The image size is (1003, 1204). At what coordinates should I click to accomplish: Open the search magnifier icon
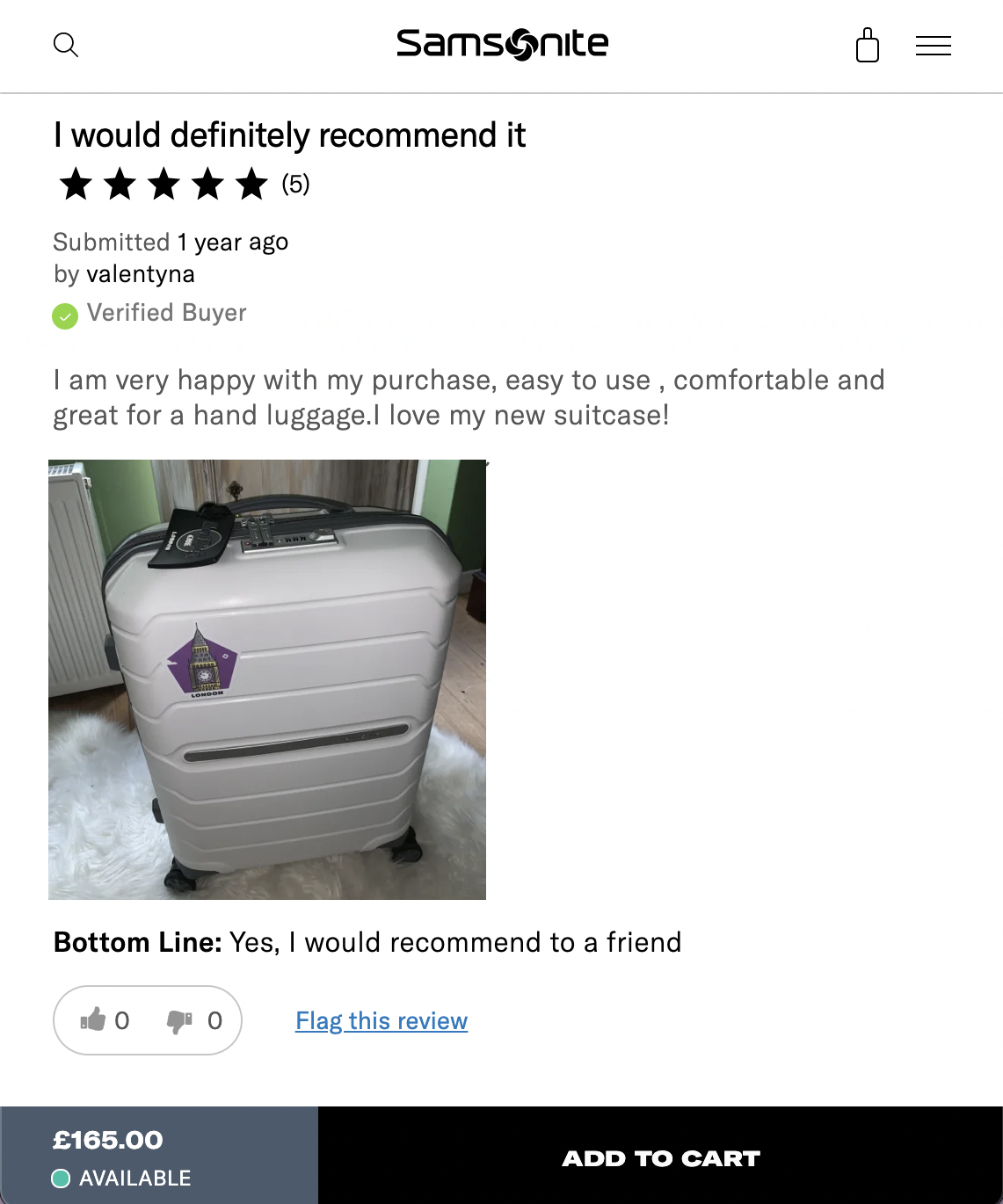click(x=66, y=45)
